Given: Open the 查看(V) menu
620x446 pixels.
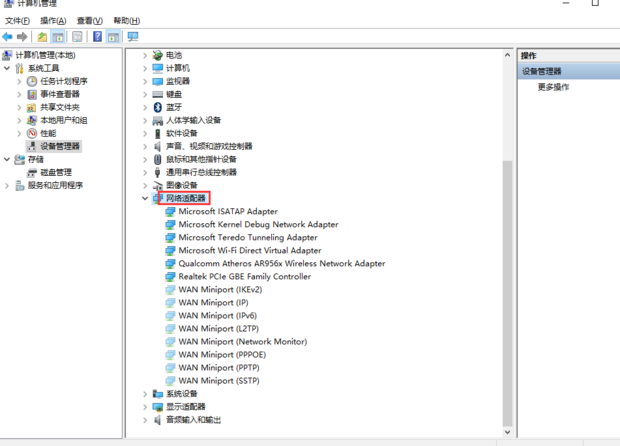Looking at the screenshot, I should [89, 20].
